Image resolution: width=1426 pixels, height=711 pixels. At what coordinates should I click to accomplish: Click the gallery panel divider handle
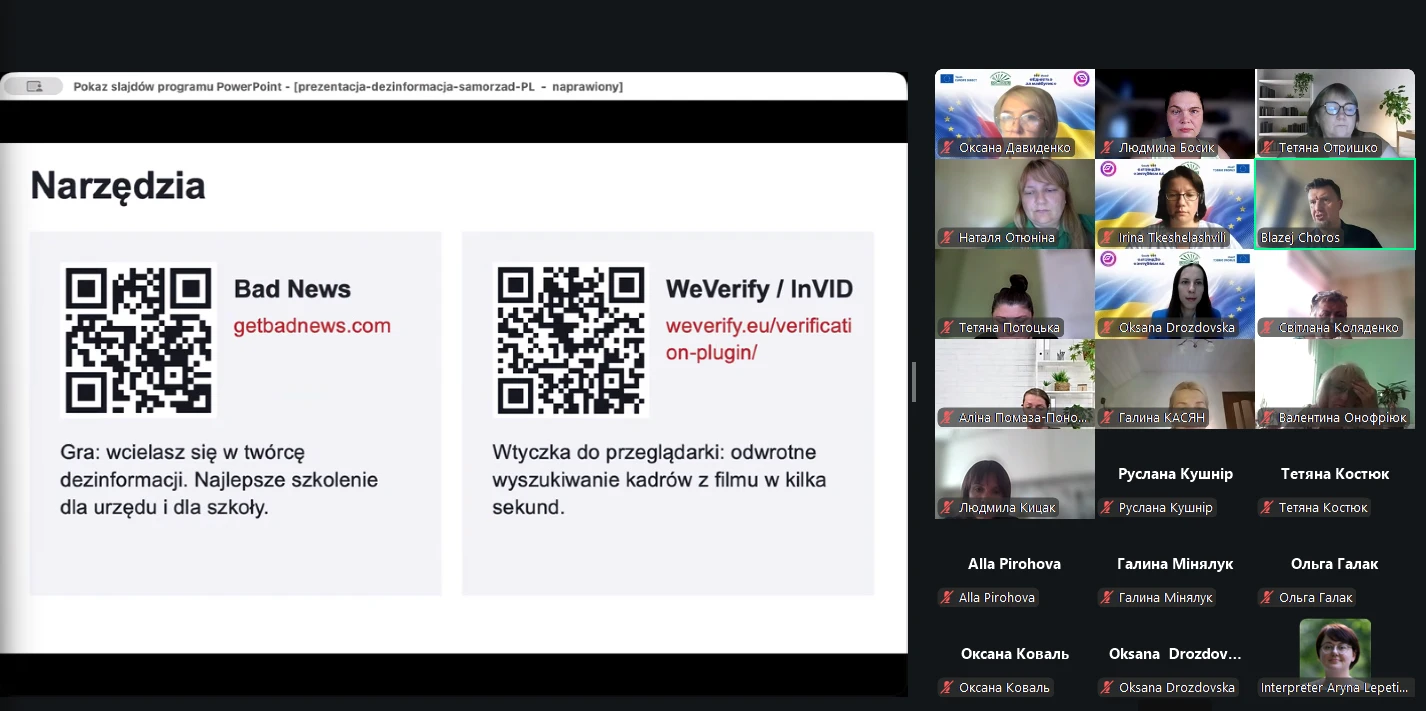pyautogui.click(x=914, y=382)
